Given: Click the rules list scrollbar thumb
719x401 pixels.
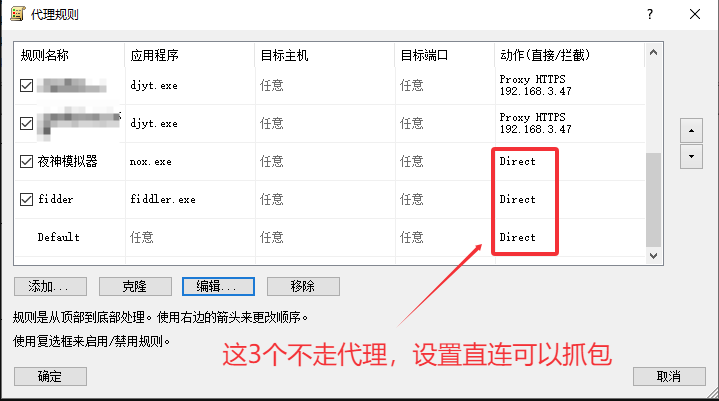Looking at the screenshot, I should pyautogui.click(x=653, y=199).
